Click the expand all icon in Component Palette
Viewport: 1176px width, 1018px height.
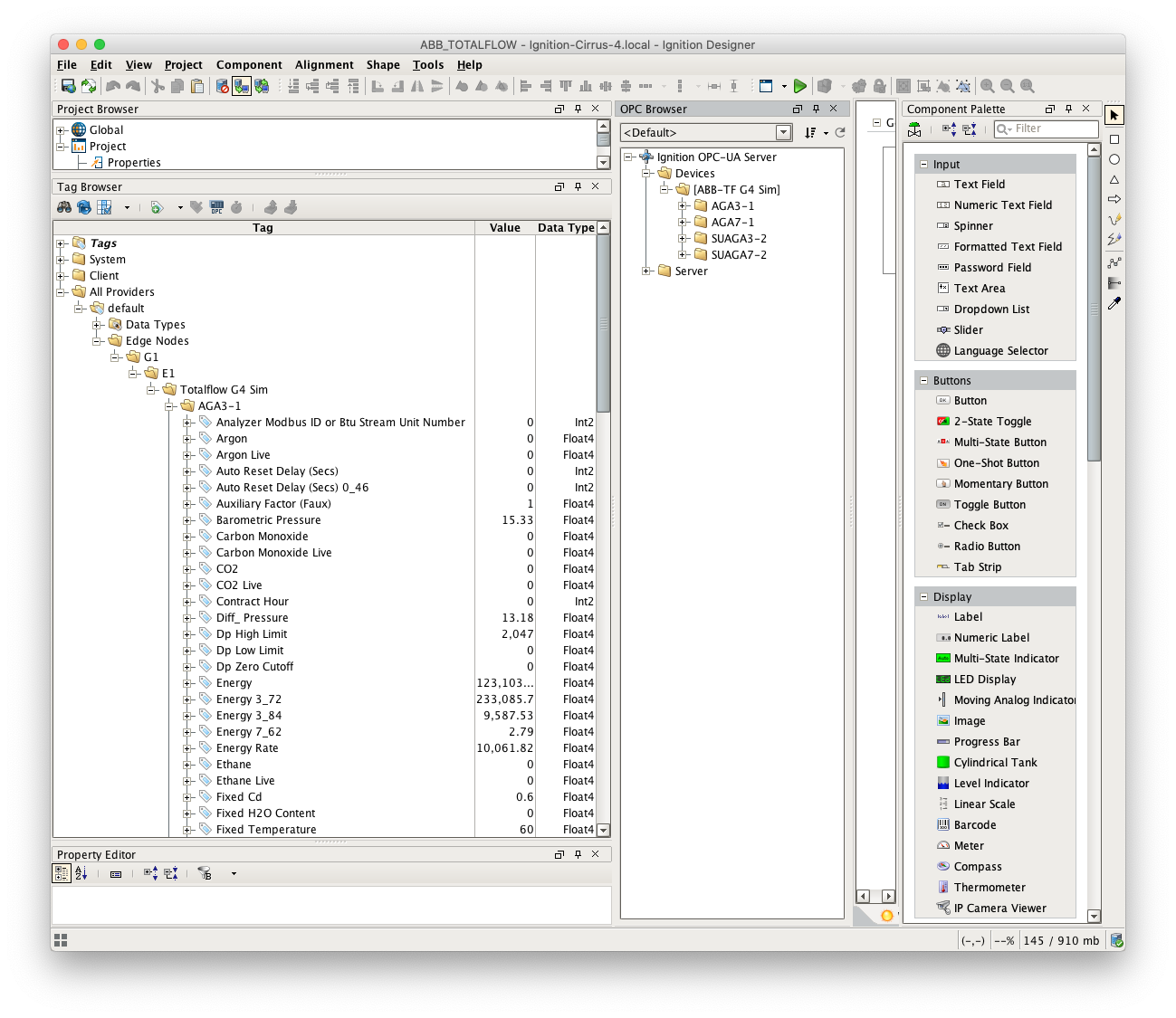click(949, 129)
